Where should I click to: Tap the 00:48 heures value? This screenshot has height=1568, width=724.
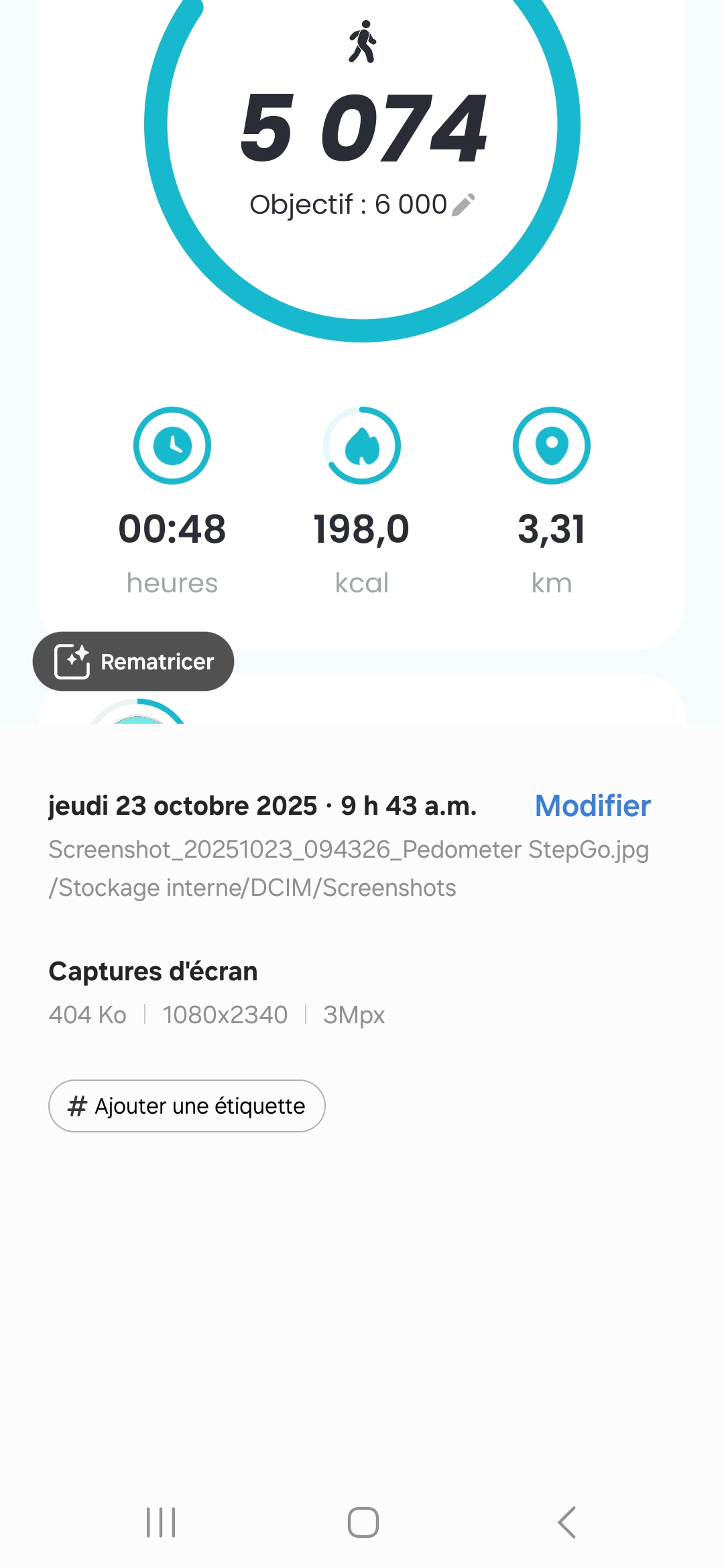(172, 529)
